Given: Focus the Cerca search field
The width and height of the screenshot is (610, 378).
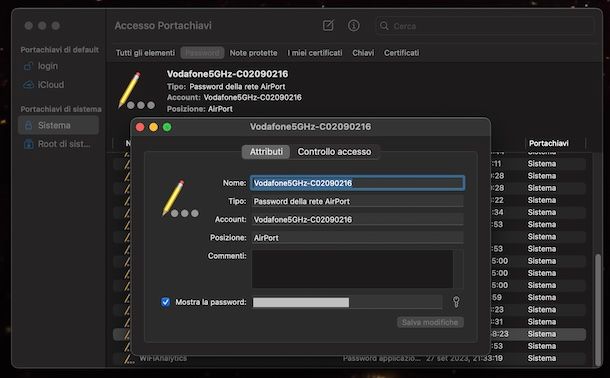Looking at the screenshot, I should 485,26.
